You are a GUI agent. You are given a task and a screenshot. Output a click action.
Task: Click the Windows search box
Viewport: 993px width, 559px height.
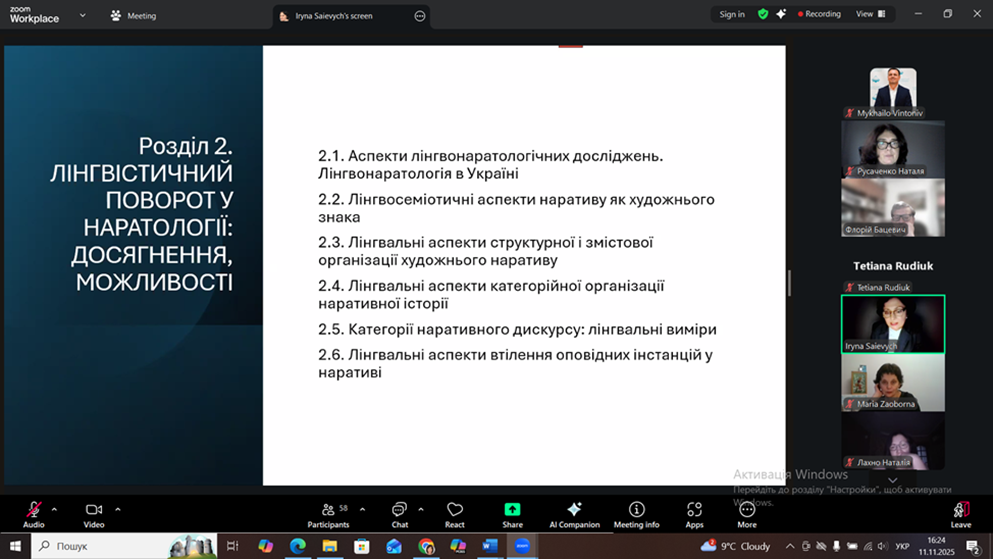pyautogui.click(x=100, y=547)
